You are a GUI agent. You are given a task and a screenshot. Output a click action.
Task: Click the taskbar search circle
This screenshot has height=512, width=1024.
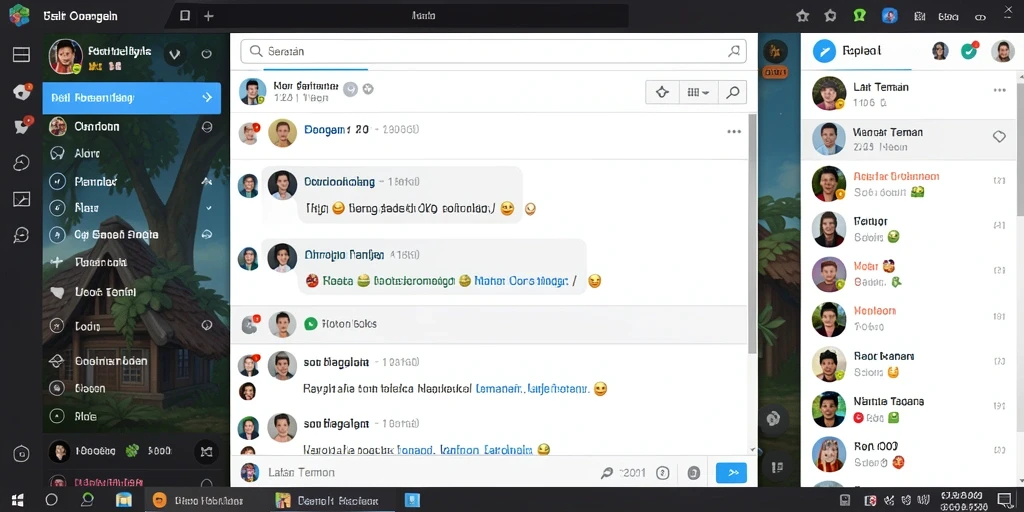52,500
